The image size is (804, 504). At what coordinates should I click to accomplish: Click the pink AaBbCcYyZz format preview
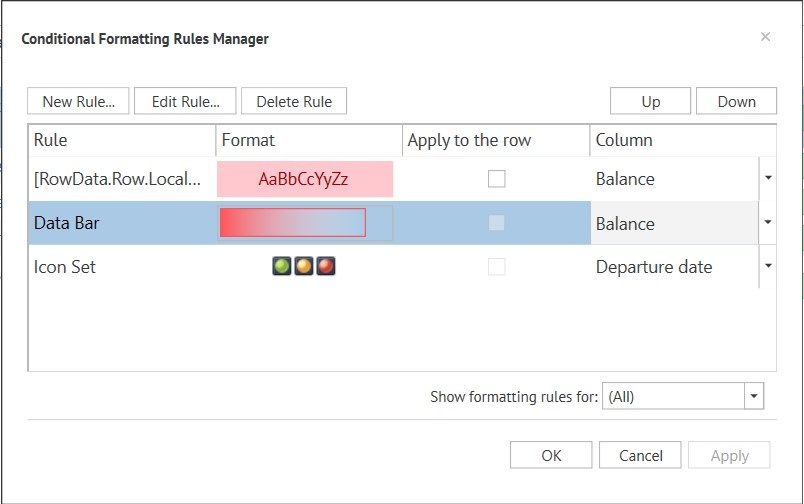tap(304, 179)
